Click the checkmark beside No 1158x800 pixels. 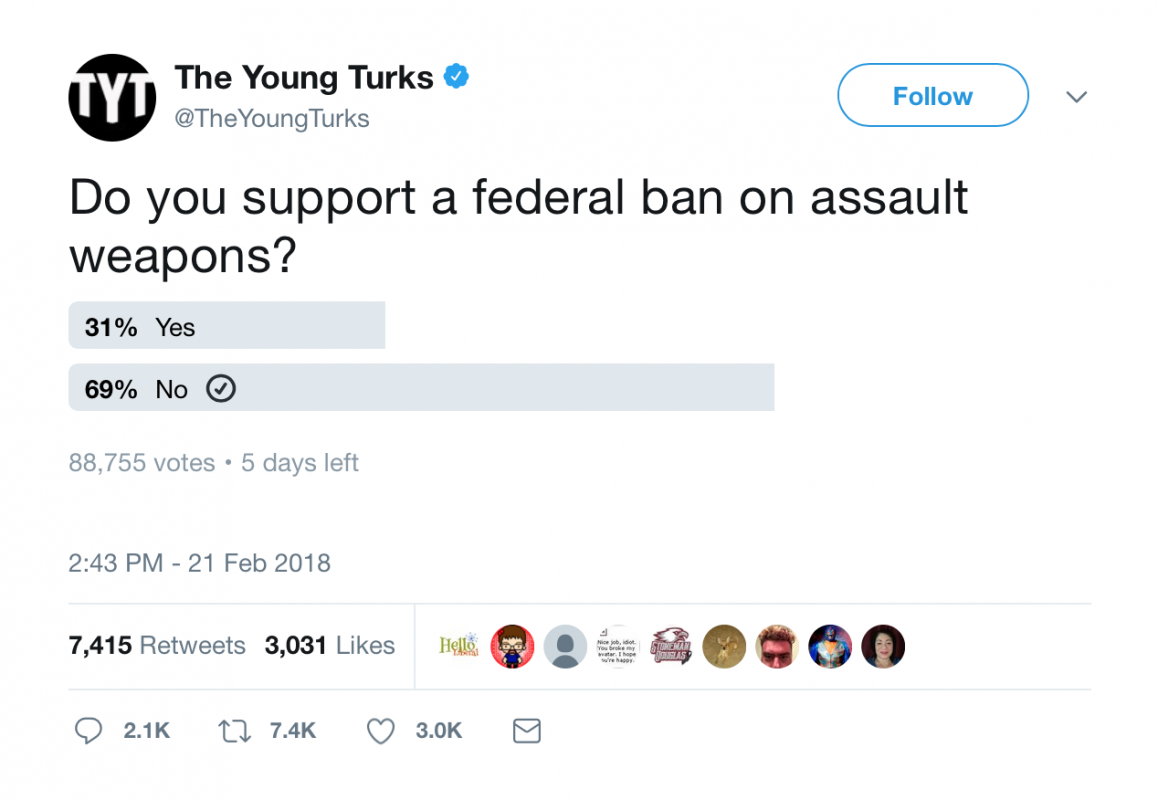click(x=220, y=389)
